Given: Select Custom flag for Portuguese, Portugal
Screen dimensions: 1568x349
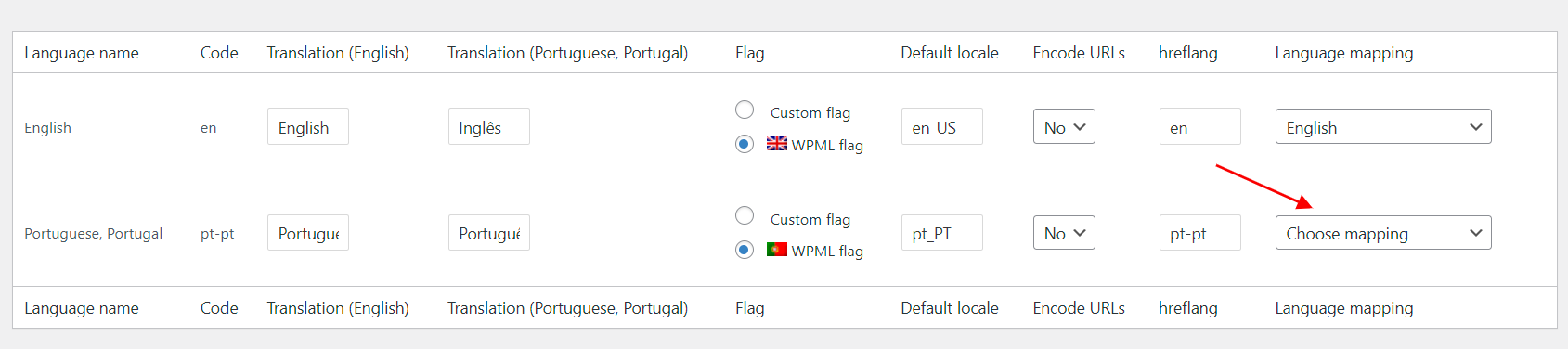Looking at the screenshot, I should (745, 215).
